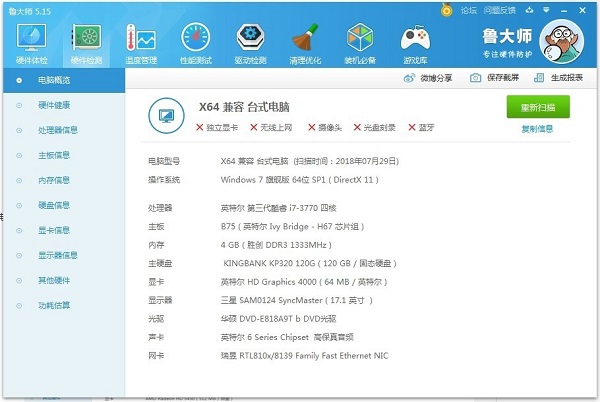Select 显卡信息 in sidebar
The height and width of the screenshot is (402, 600).
[53, 230]
